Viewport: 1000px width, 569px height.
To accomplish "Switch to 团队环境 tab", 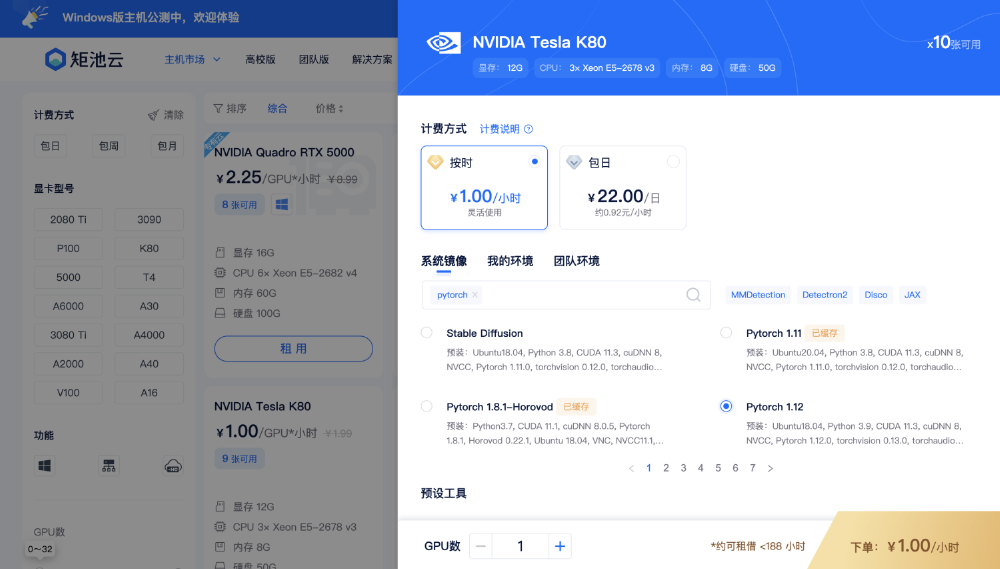I will pyautogui.click(x=577, y=261).
